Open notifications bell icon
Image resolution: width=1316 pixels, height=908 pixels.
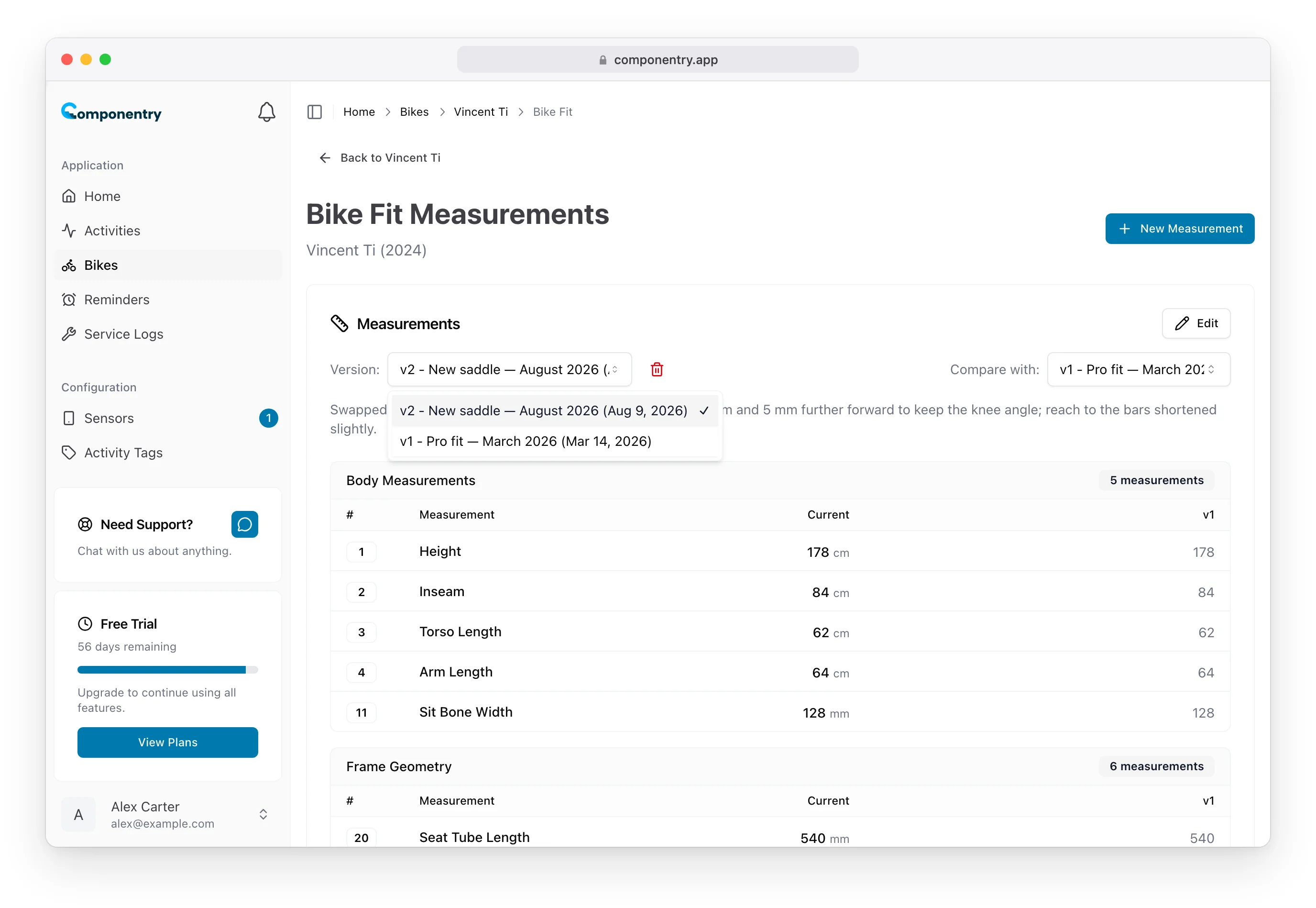point(266,112)
